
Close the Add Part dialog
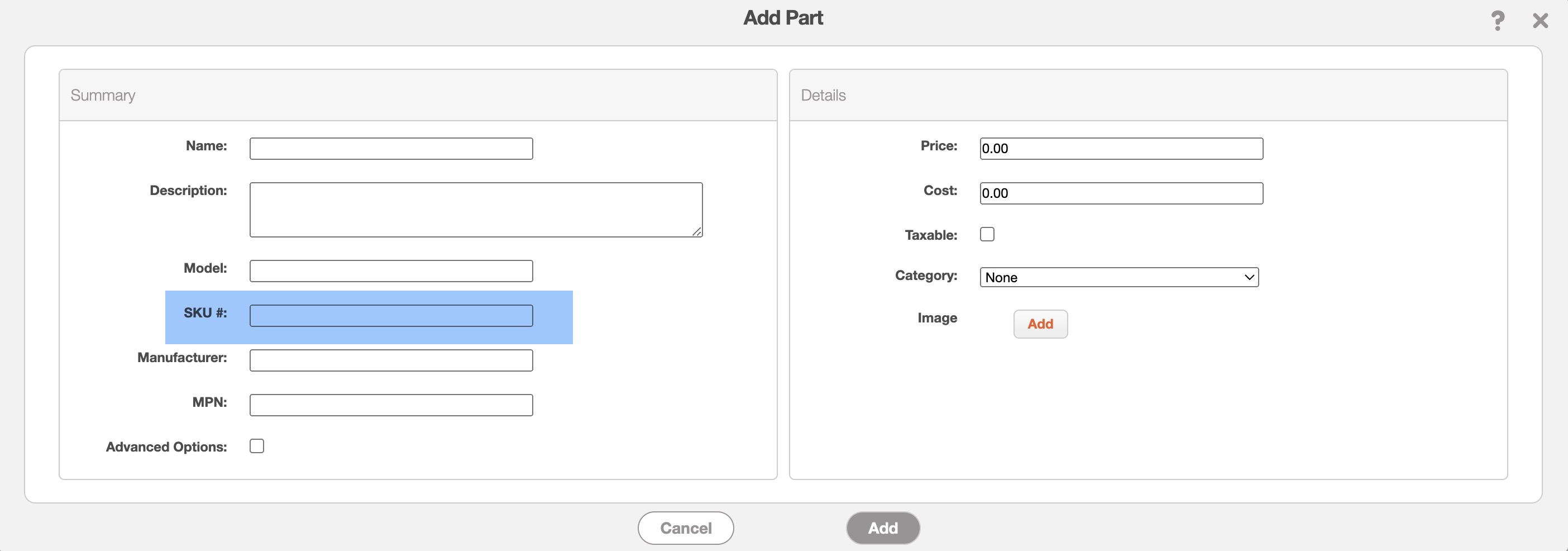coord(1540,21)
